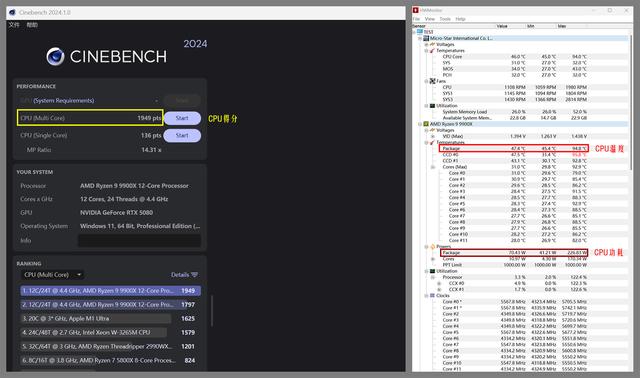Select the System Memory Load row
The width and height of the screenshot is (640, 378).
535,112
